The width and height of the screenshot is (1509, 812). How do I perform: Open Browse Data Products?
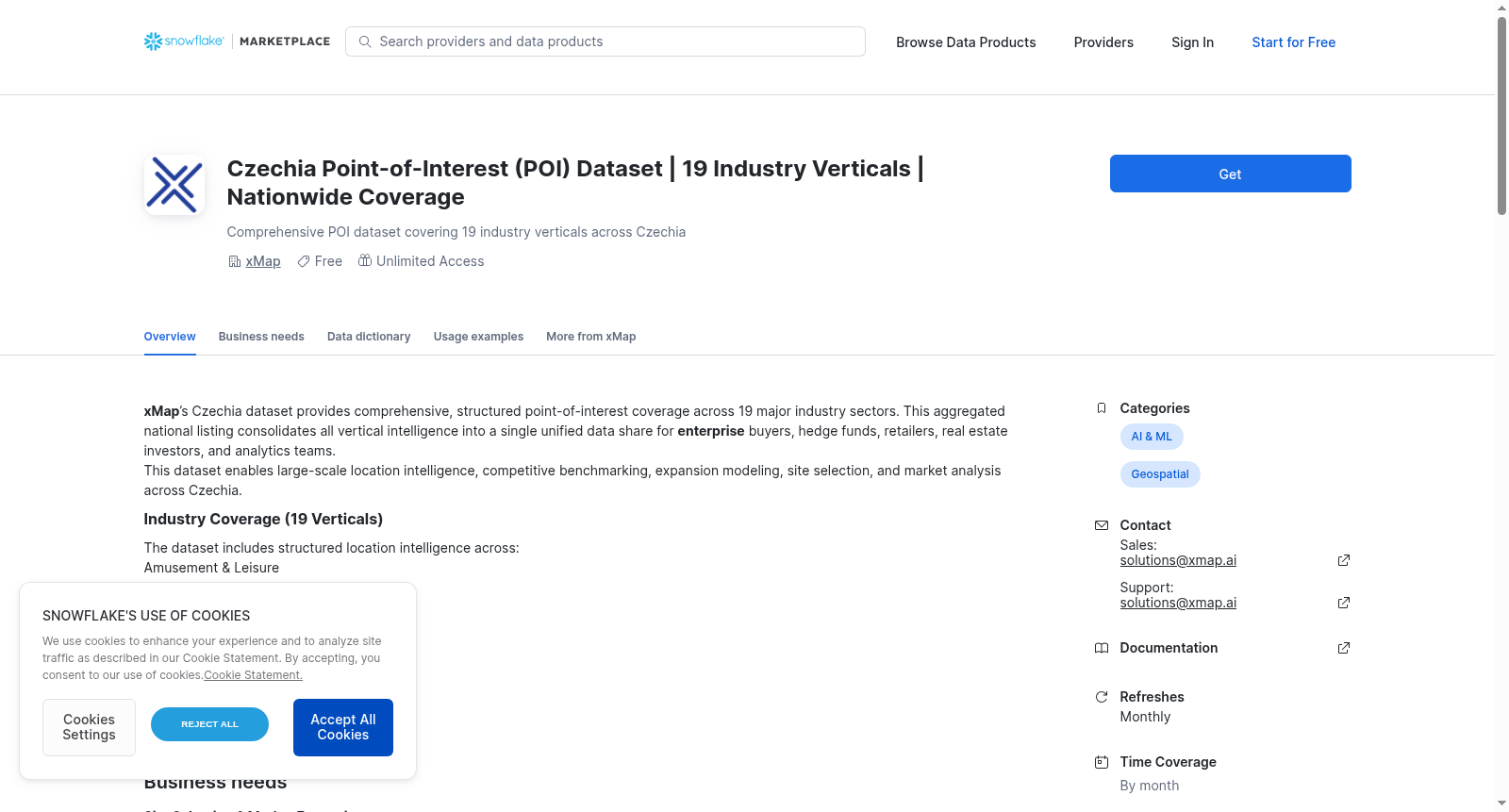coord(966,42)
